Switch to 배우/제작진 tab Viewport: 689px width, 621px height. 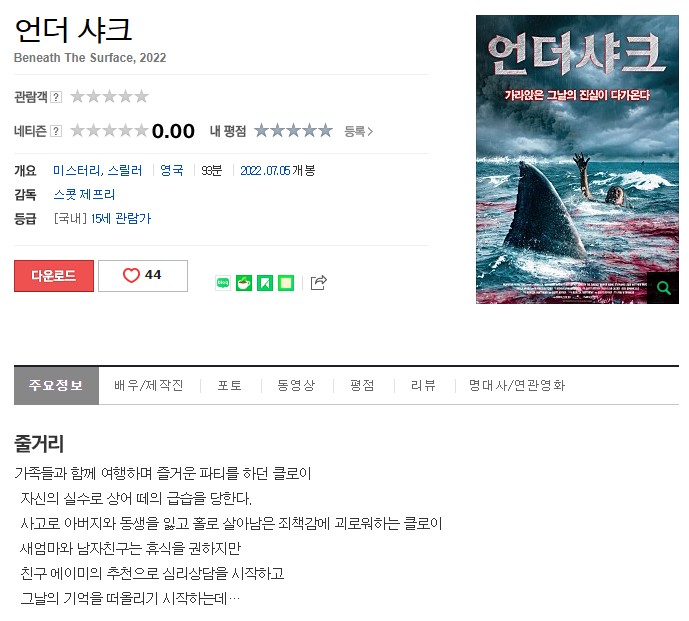click(x=149, y=385)
